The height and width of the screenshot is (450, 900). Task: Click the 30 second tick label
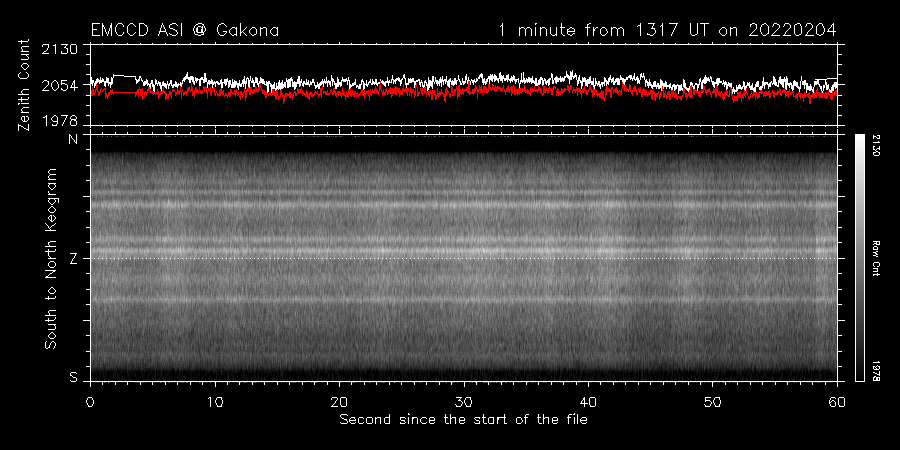[464, 401]
